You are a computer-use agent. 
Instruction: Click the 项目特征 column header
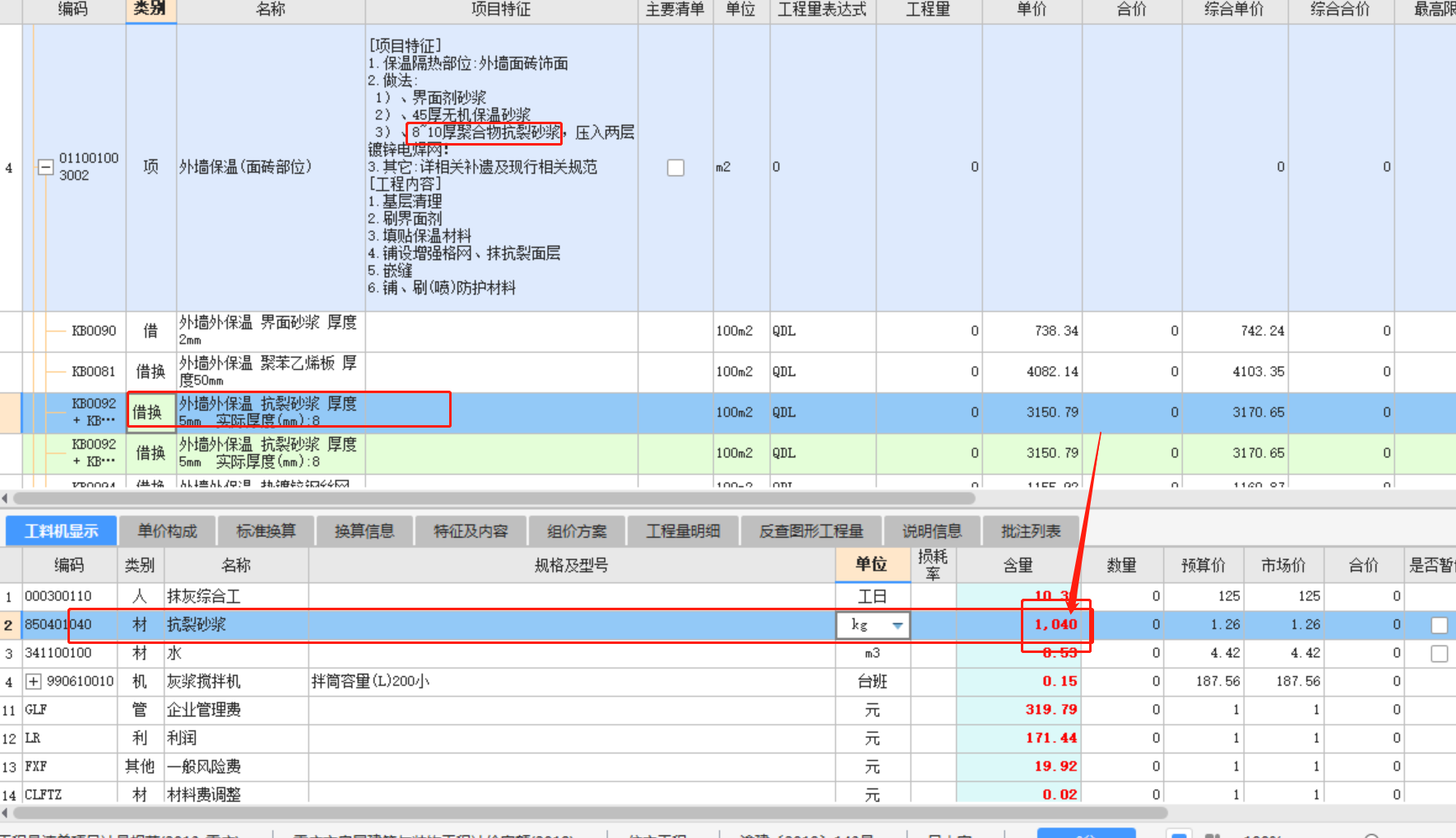tap(501, 10)
